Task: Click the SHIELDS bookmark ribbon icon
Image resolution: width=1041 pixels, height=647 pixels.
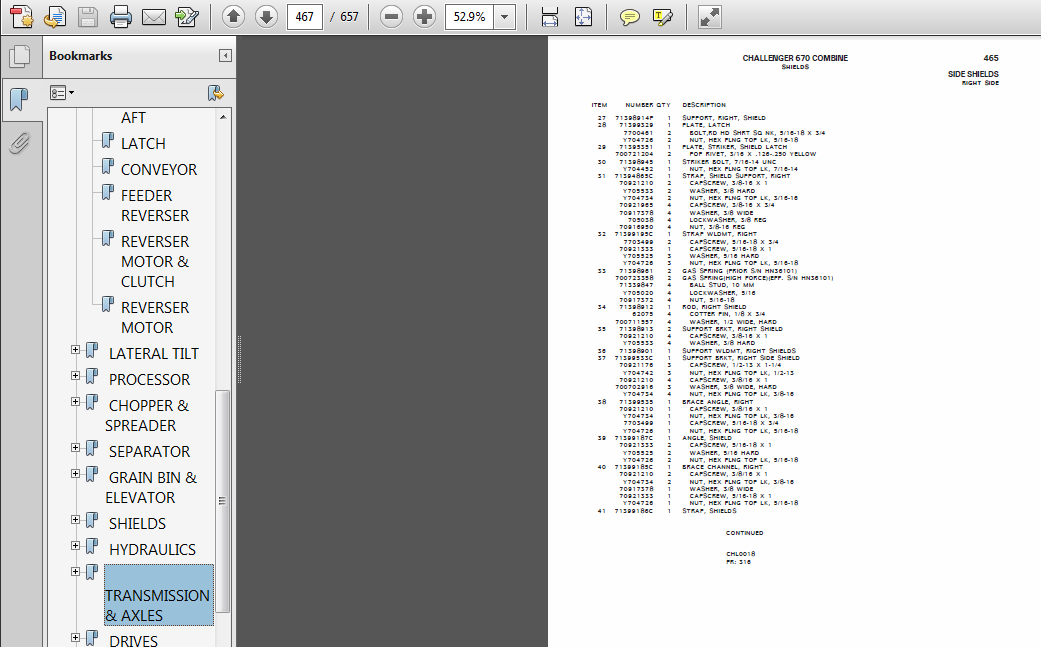Action: point(92,520)
